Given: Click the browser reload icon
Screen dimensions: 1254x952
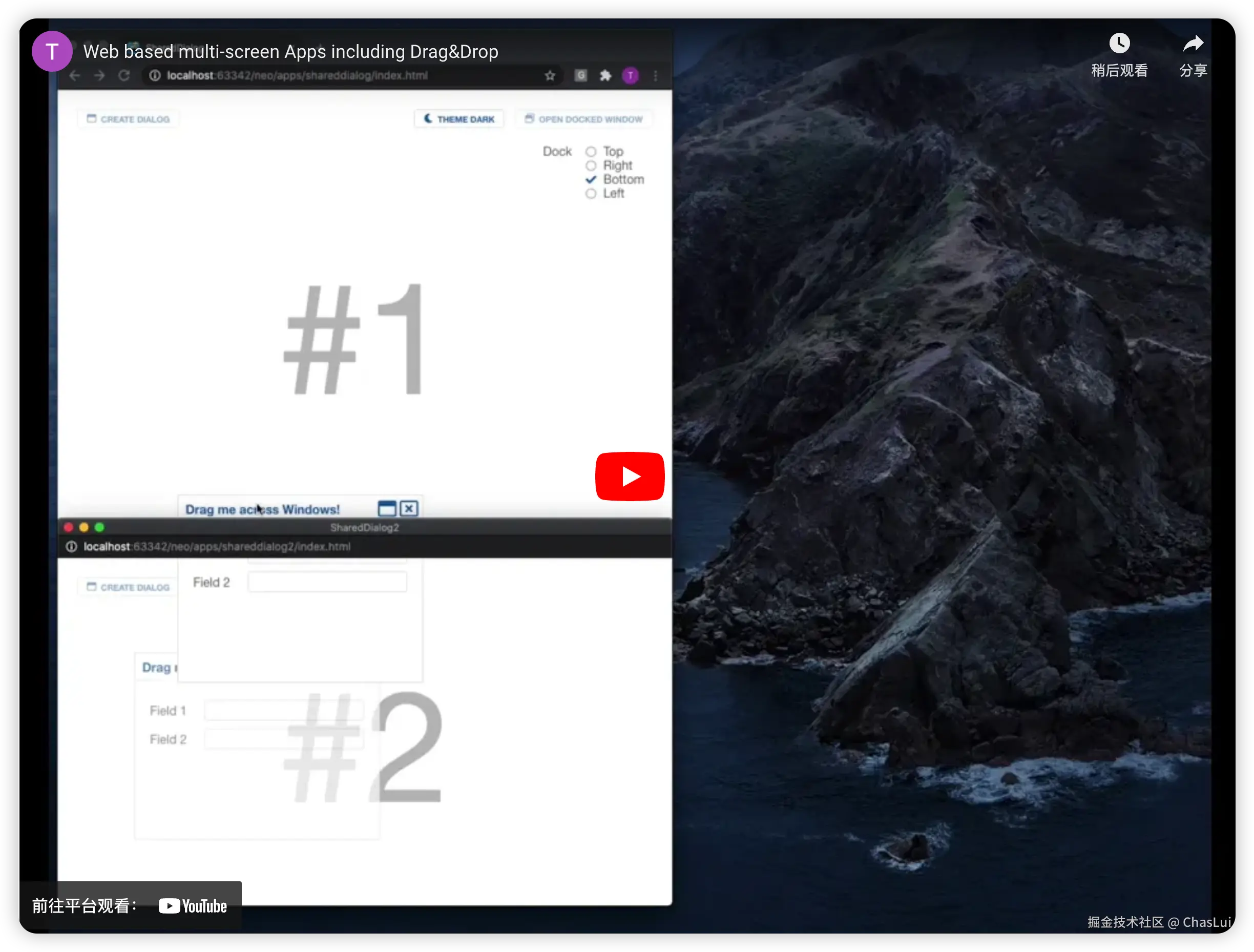Looking at the screenshot, I should coord(124,75).
